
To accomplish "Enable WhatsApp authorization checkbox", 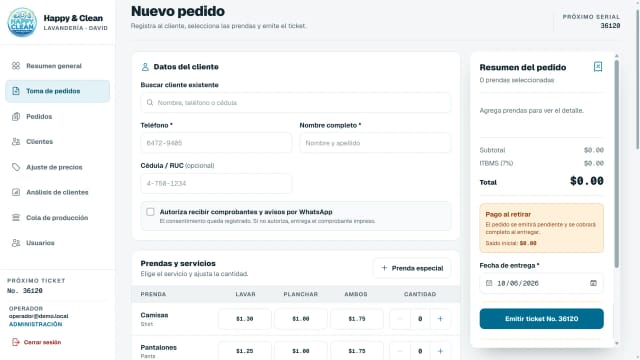I will point(150,212).
